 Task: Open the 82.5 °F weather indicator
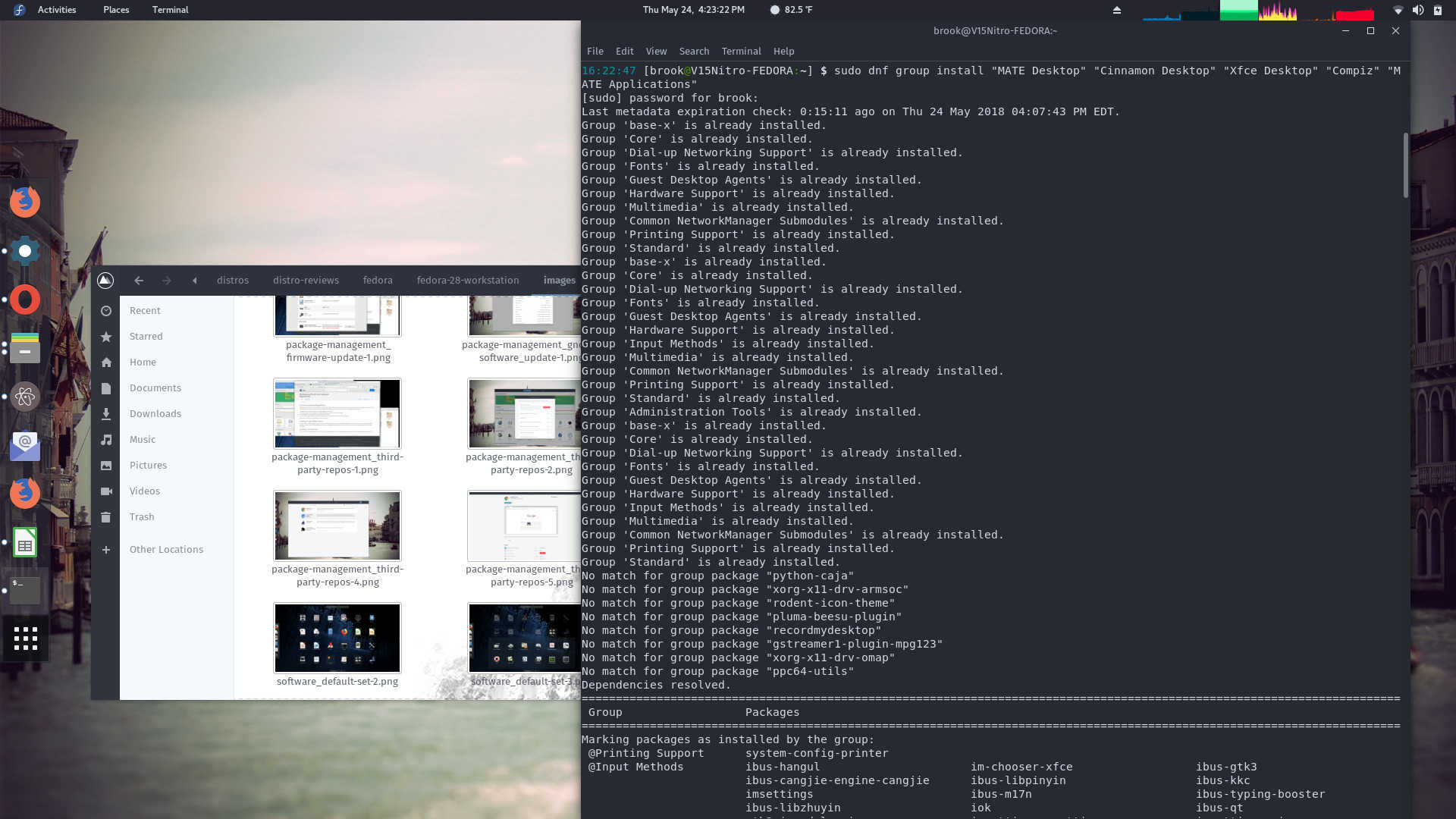[791, 10]
